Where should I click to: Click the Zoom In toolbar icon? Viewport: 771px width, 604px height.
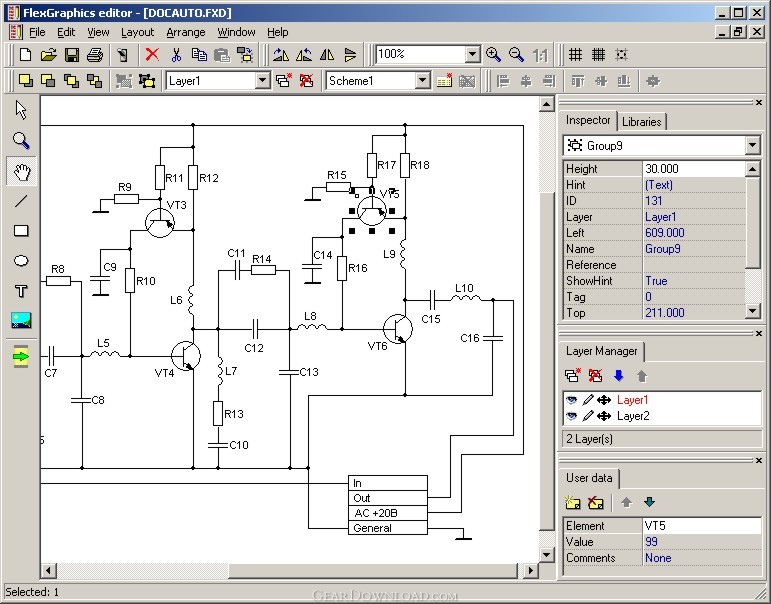point(493,54)
